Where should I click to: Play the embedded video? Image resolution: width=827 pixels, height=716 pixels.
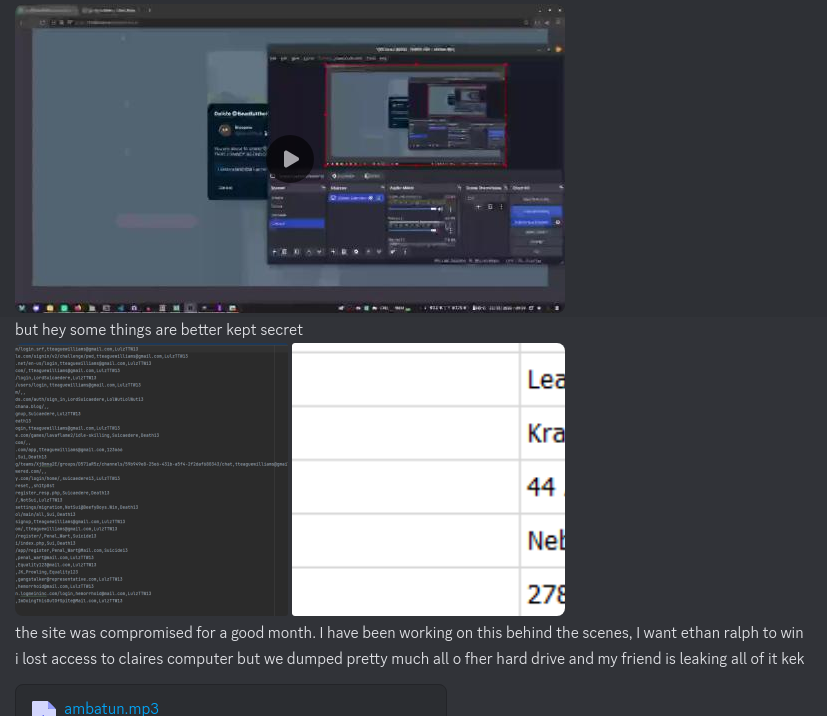[x=290, y=159]
